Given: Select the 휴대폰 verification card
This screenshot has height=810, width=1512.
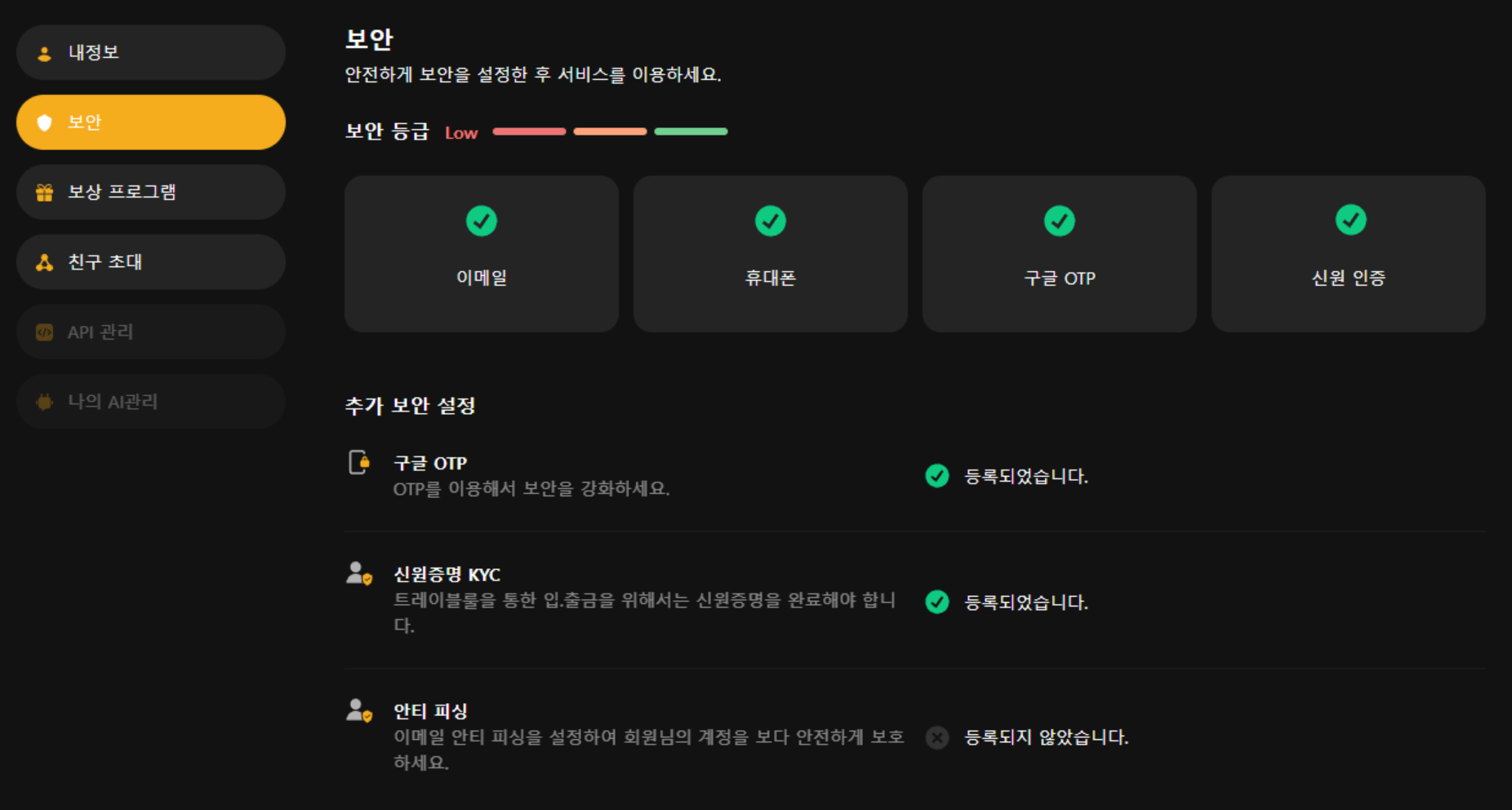Looking at the screenshot, I should (x=770, y=254).
